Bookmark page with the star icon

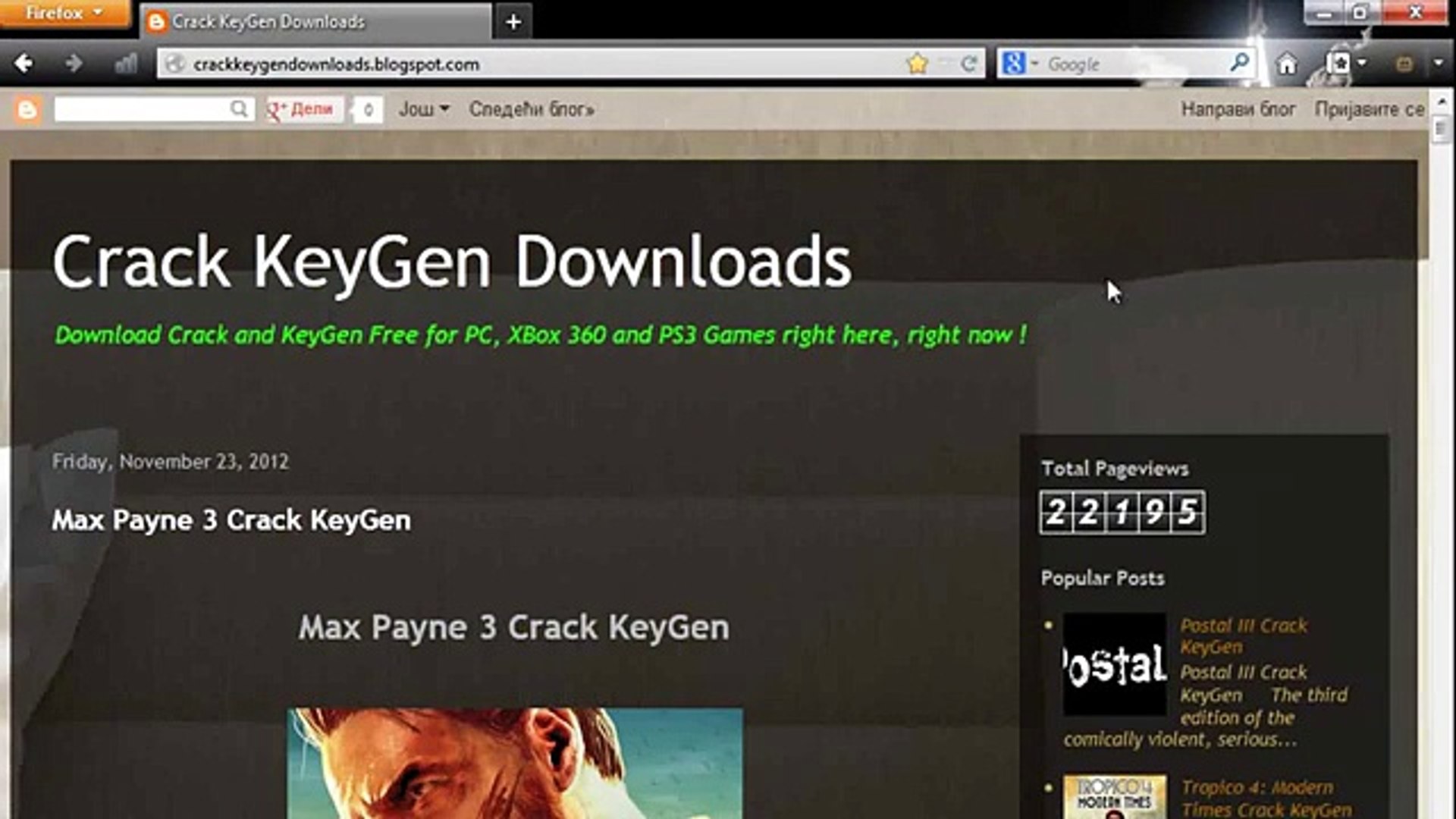(918, 64)
